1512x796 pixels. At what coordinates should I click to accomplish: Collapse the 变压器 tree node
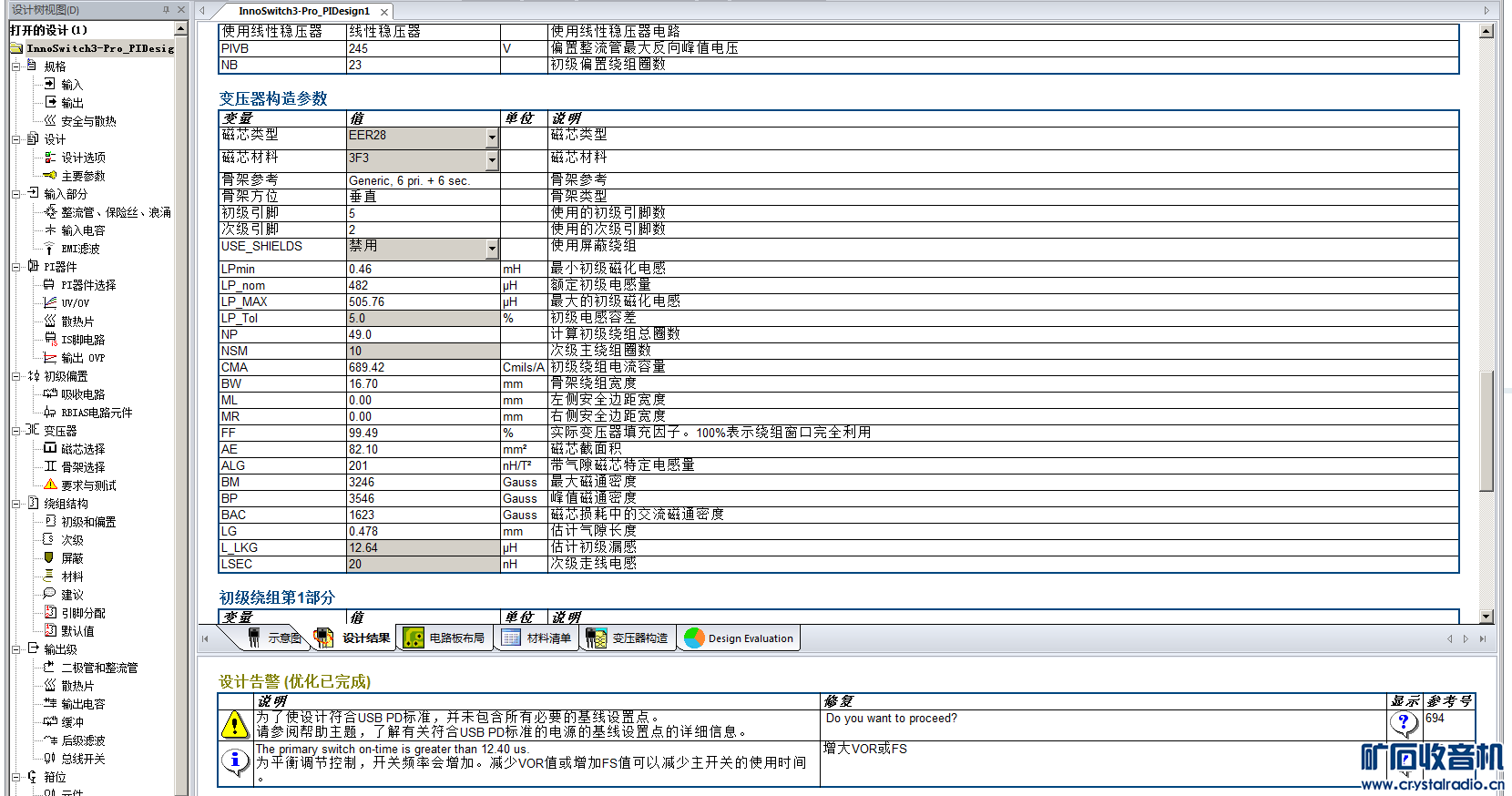coord(16,431)
